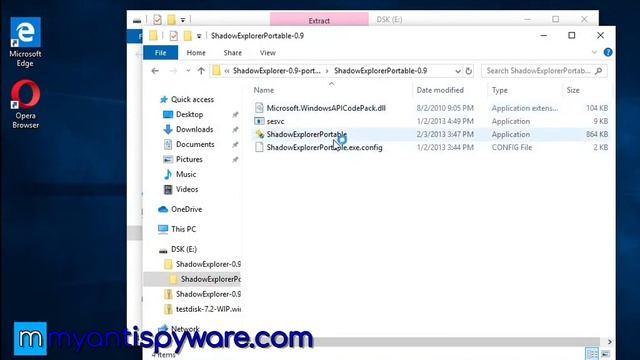
Task: Switch to the View ribbon tab
Action: point(267,53)
